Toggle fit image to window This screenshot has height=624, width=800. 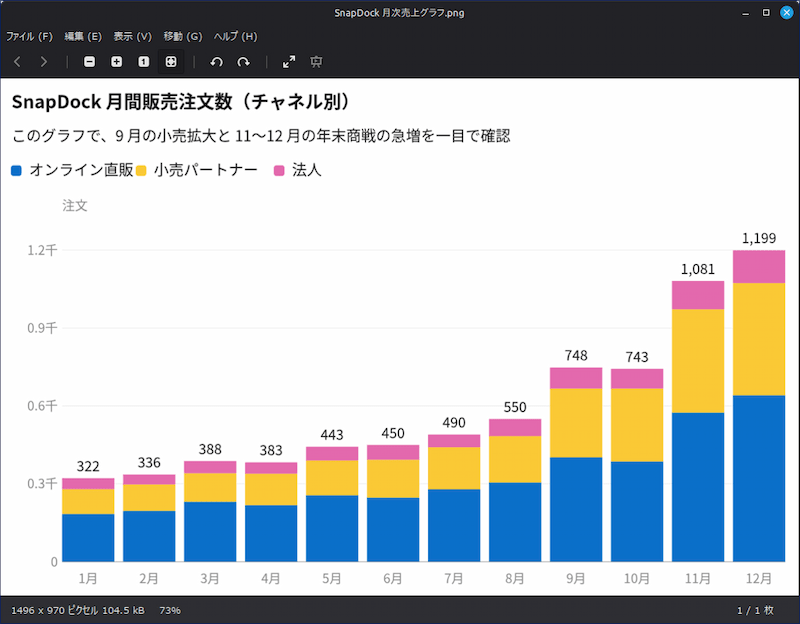pos(171,62)
